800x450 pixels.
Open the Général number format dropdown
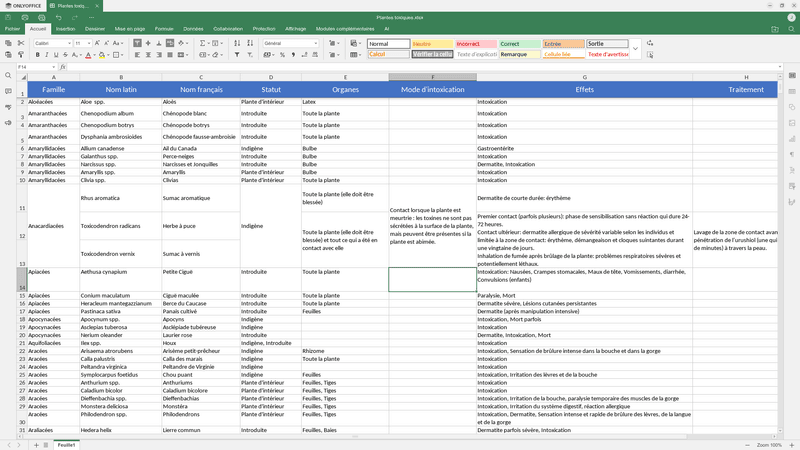(x=315, y=43)
